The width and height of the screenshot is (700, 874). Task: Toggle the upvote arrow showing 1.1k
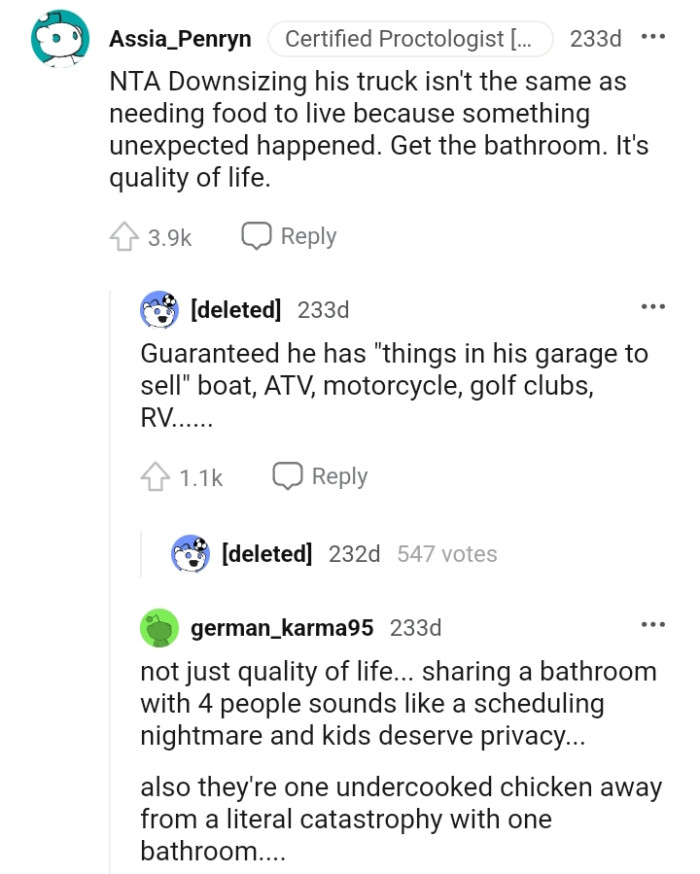click(155, 476)
